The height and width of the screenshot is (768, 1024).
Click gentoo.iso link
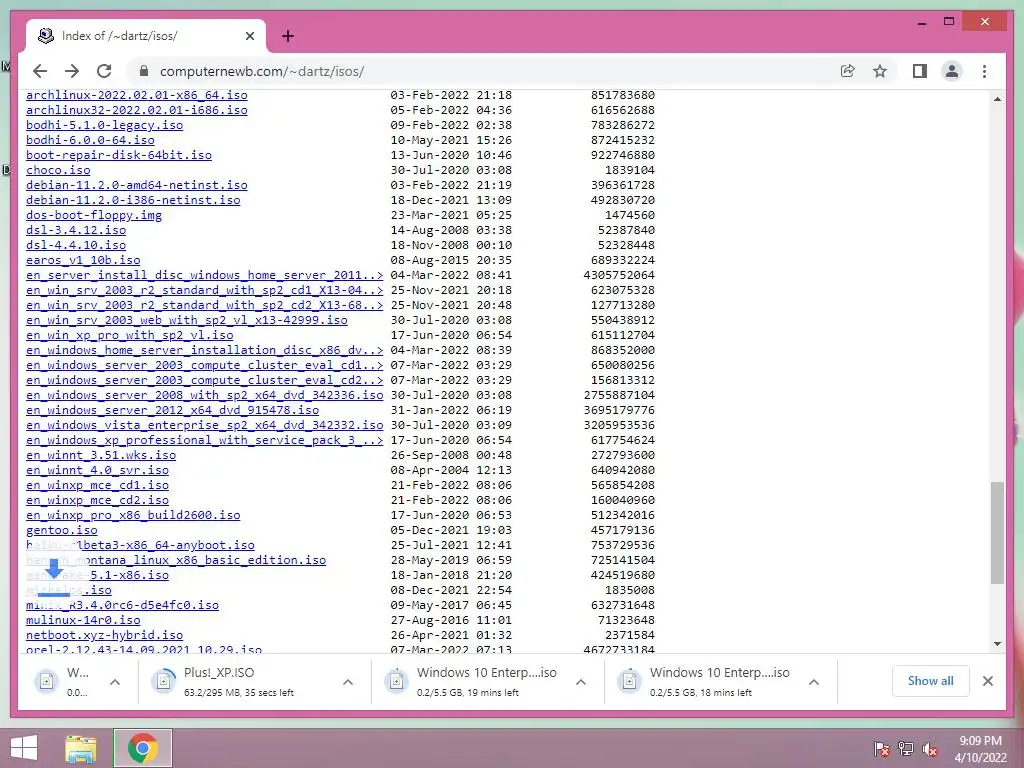[x=61, y=531]
